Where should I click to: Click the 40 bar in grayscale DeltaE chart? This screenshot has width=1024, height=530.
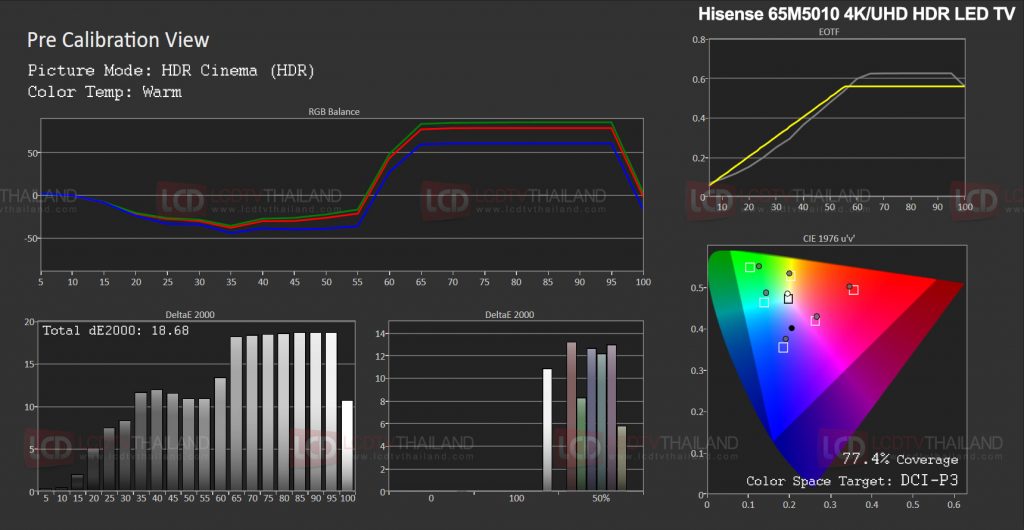click(157, 441)
